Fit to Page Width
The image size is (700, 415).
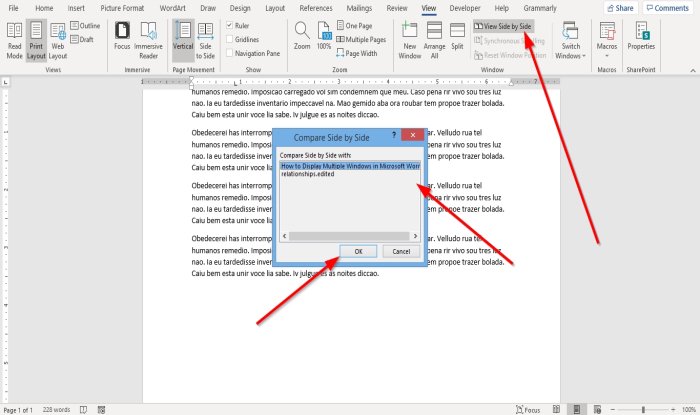point(356,54)
